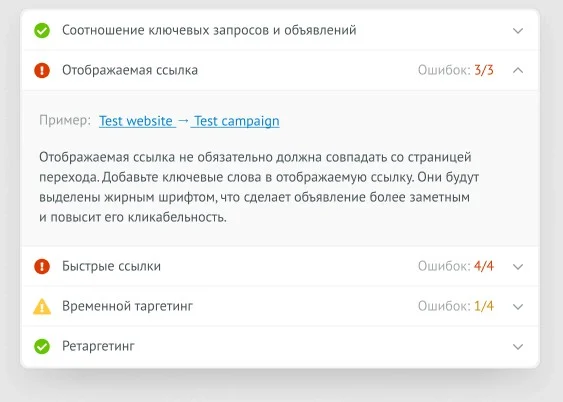Expand the Соотношение ключевых запросов и объявлений chevron
Viewport: 563px width, 402px height.
(518, 31)
